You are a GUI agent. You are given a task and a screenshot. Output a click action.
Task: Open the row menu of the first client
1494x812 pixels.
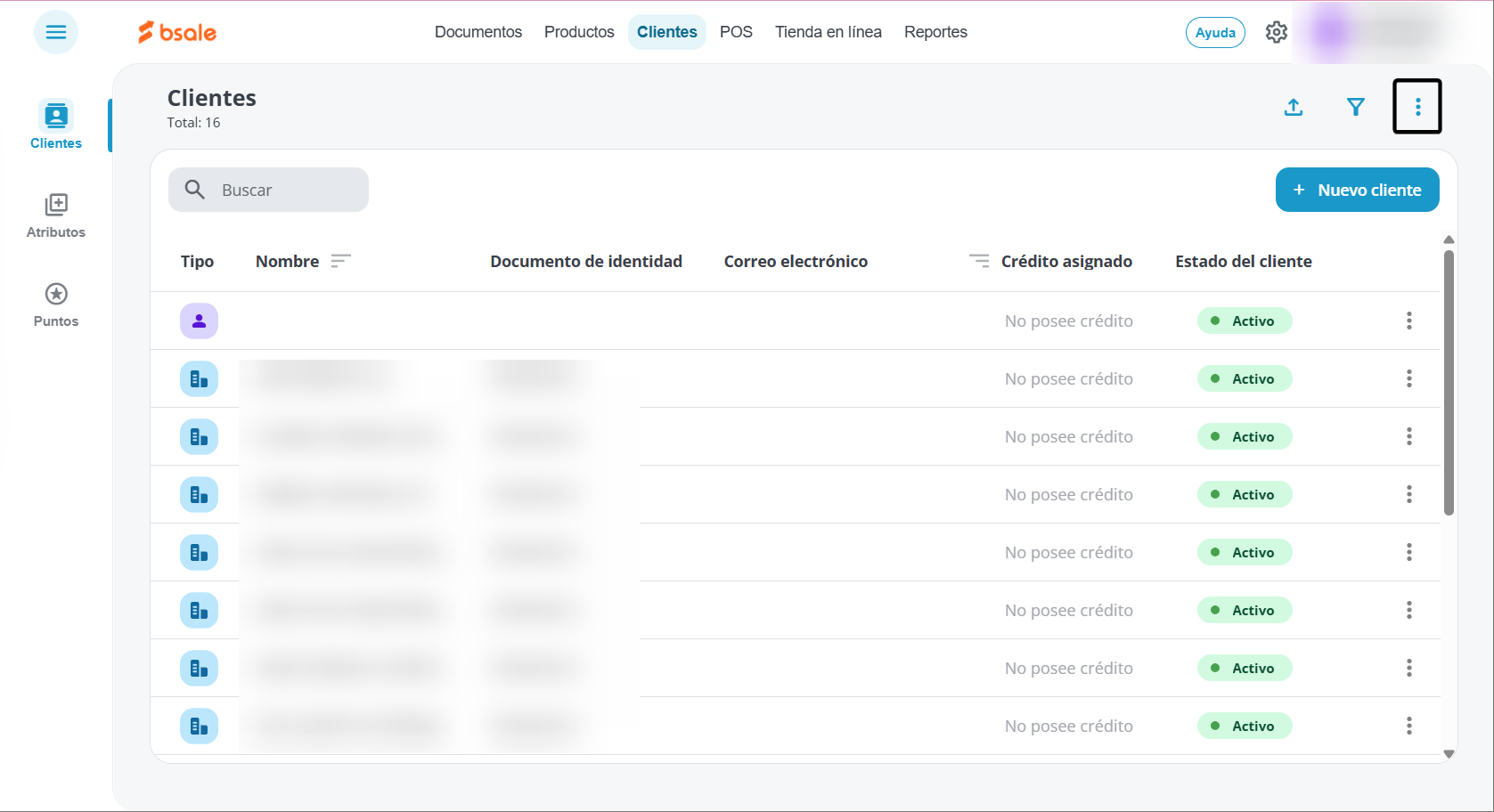1409,321
